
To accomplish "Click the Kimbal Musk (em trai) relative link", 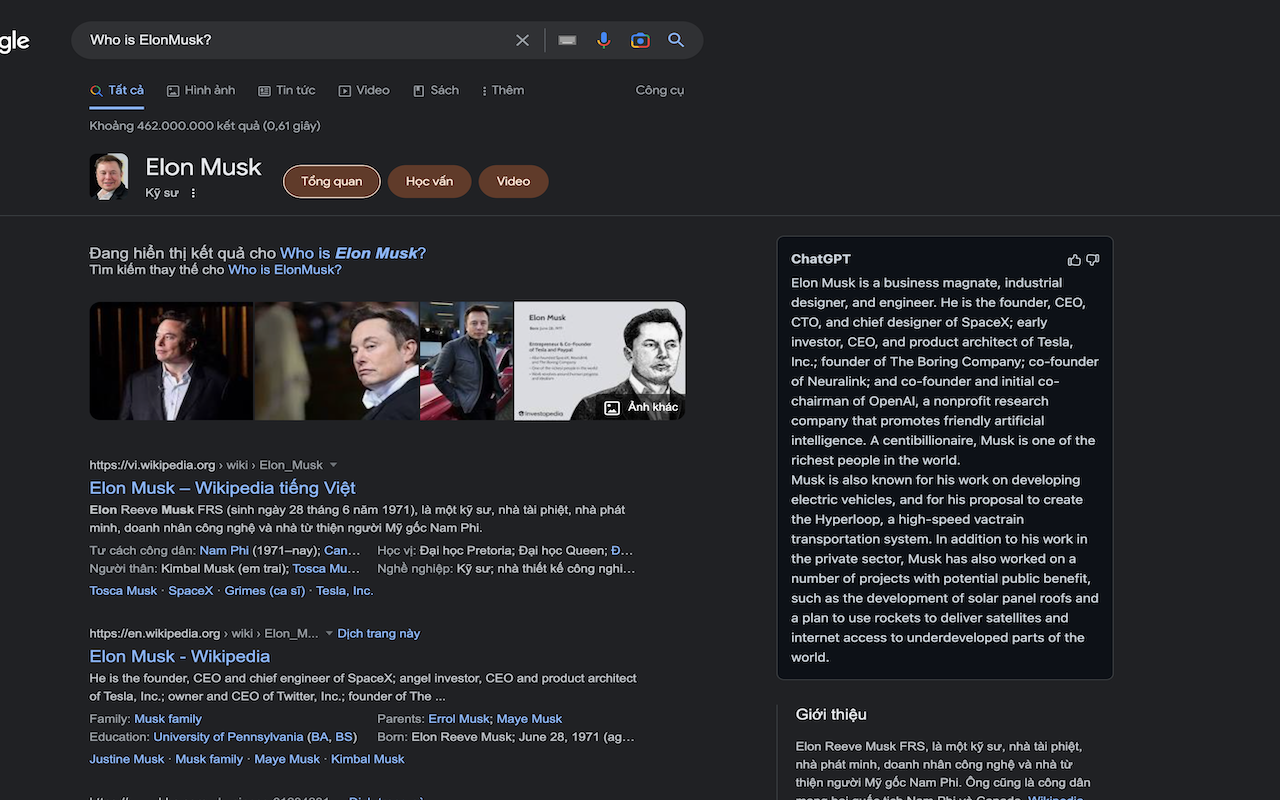I will [x=225, y=568].
